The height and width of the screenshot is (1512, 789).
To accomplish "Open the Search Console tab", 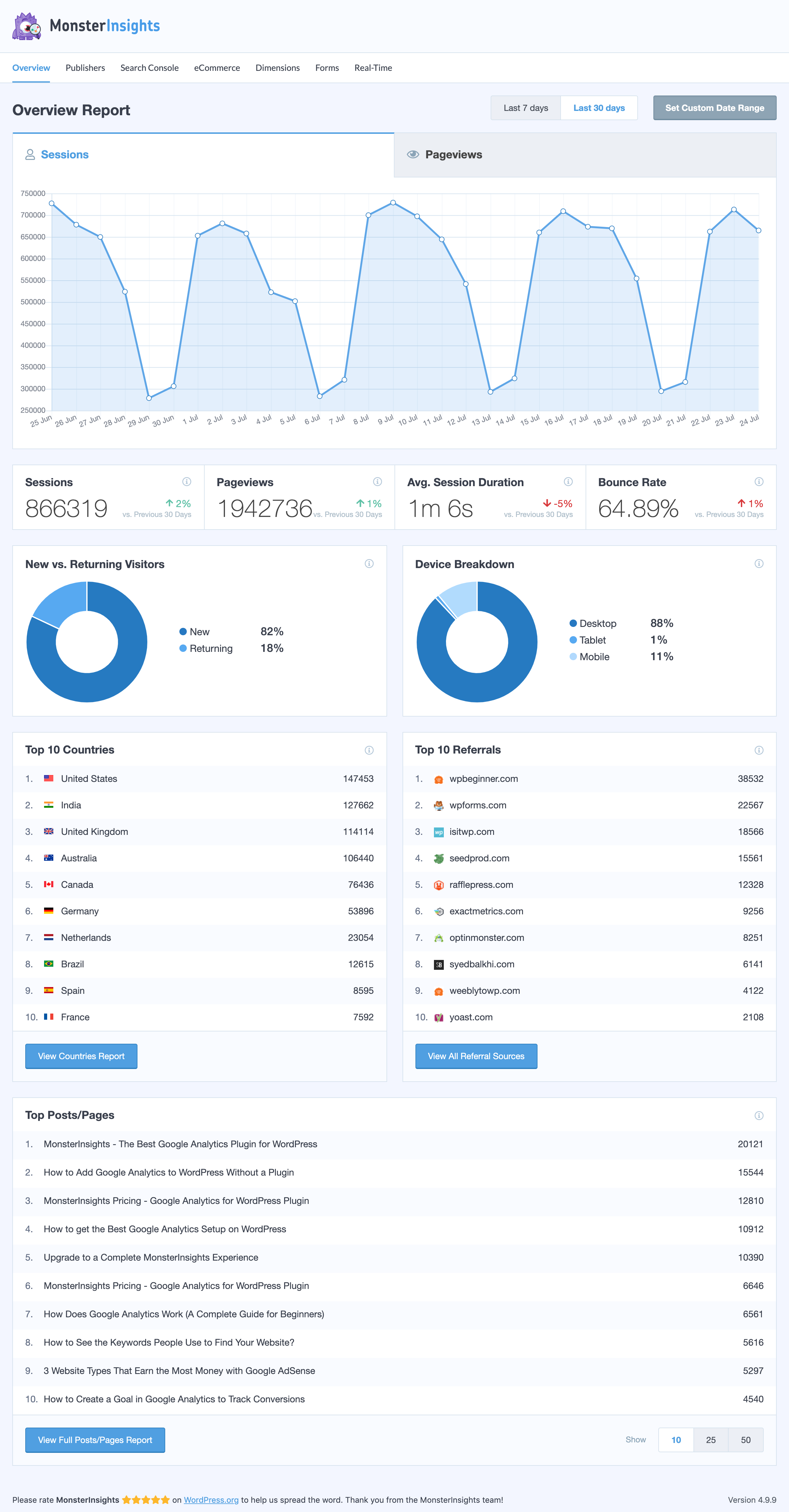I will pos(148,68).
